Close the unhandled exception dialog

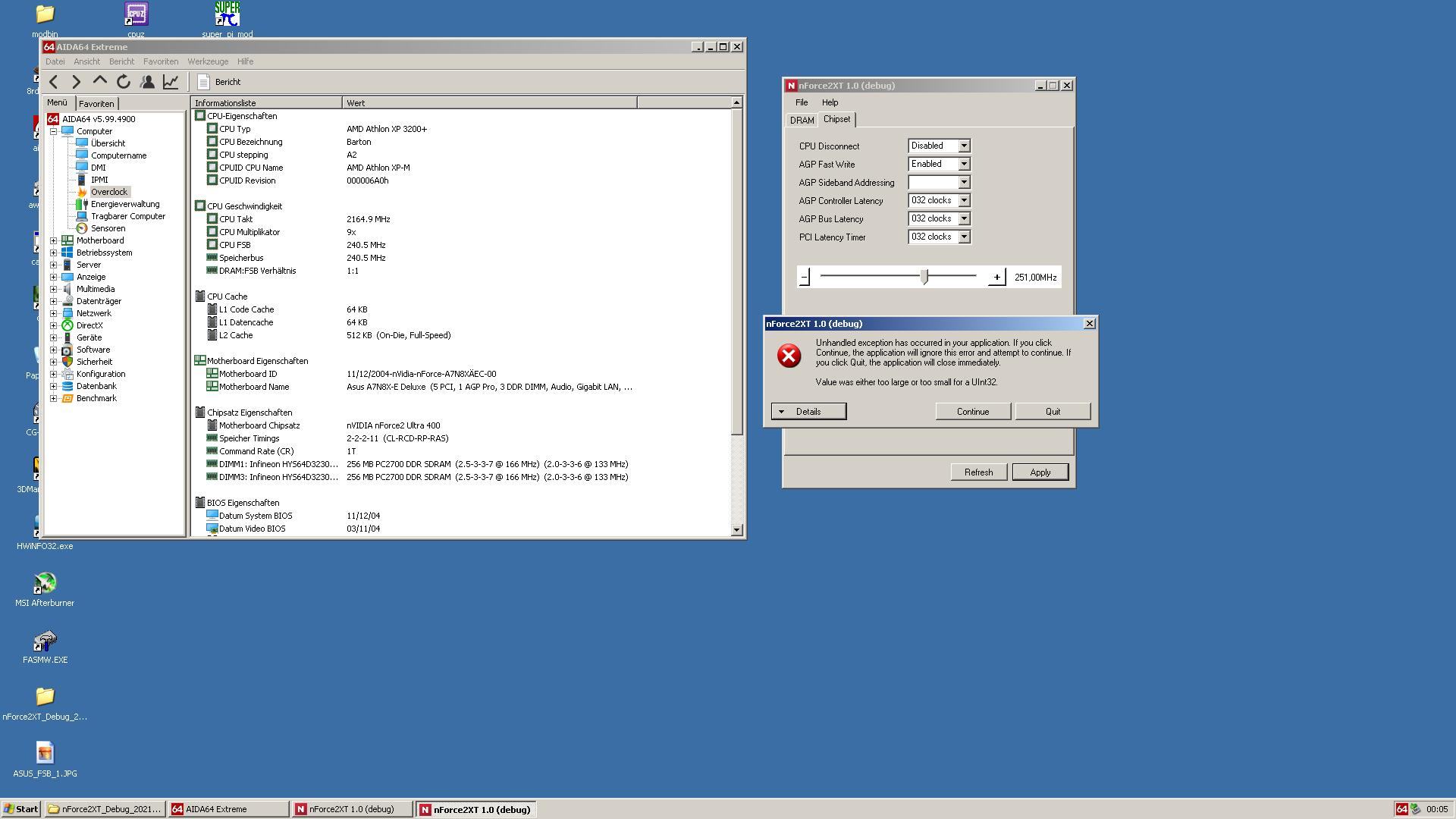click(x=1090, y=324)
